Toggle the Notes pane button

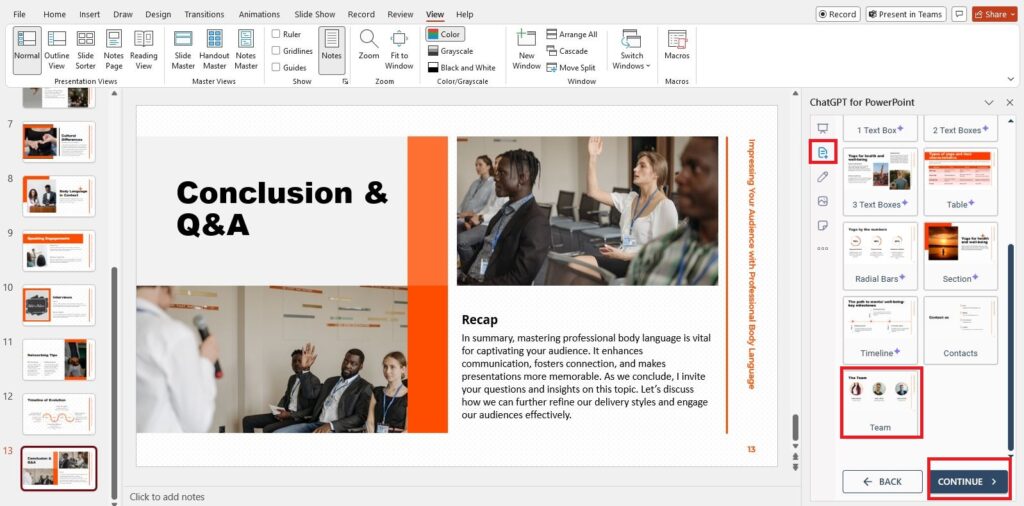pyautogui.click(x=331, y=50)
